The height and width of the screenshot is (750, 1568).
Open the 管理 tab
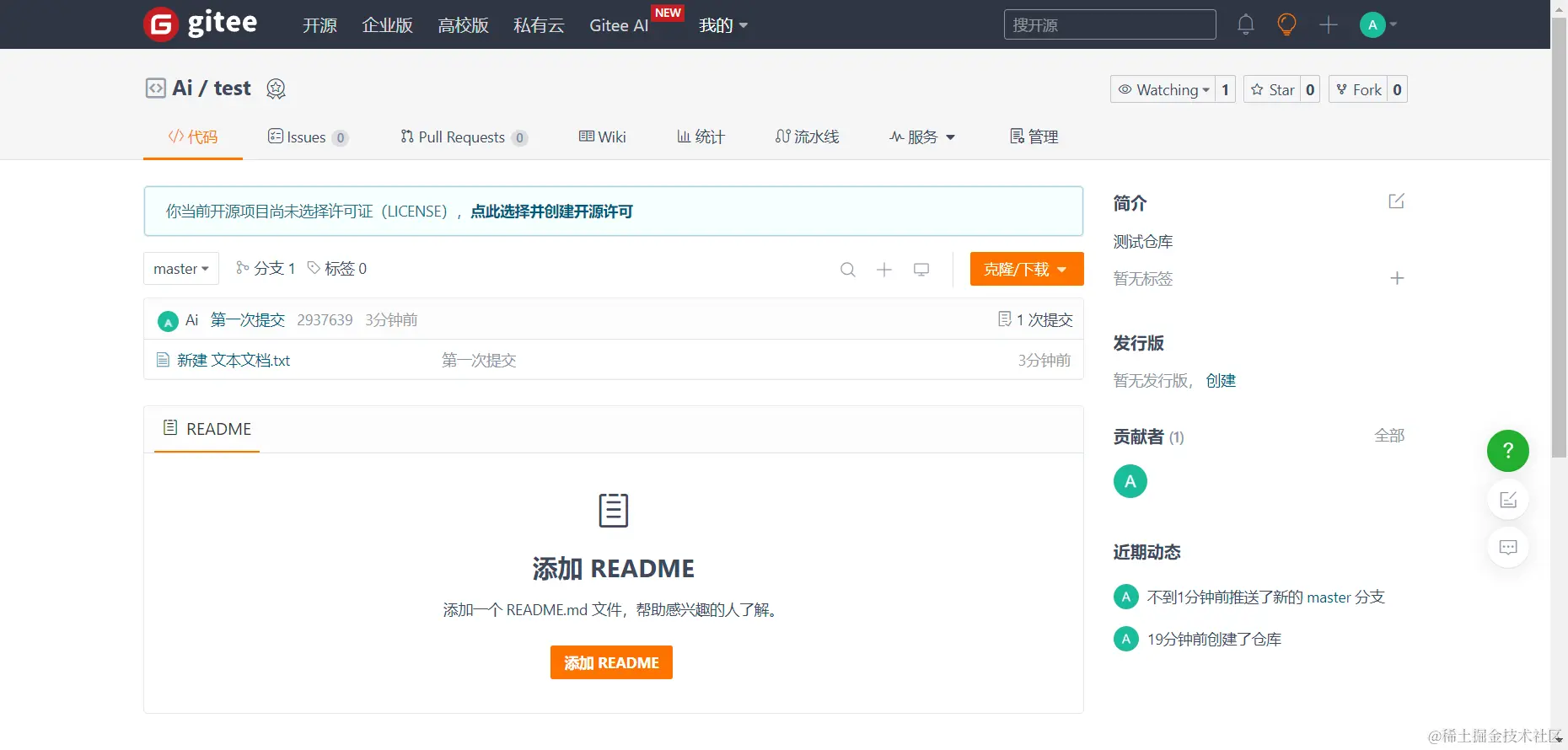pyautogui.click(x=1034, y=137)
